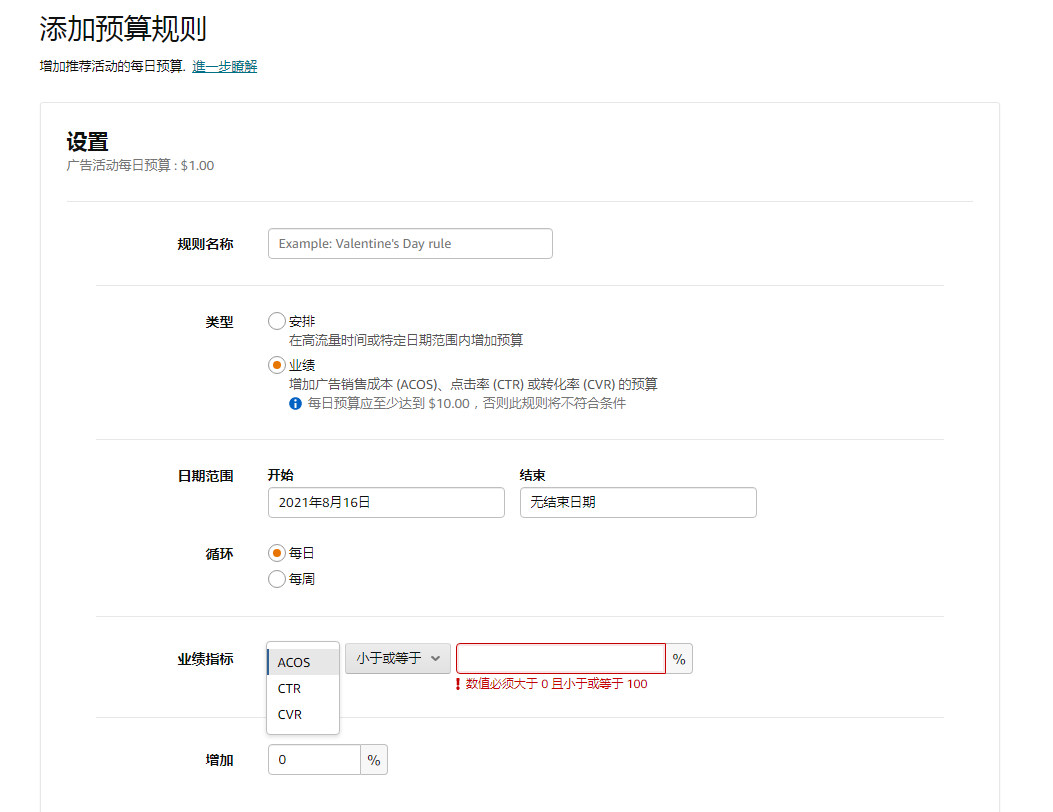Open the 小于或等于 comparison dropdown
The image size is (1053, 812).
coord(397,658)
